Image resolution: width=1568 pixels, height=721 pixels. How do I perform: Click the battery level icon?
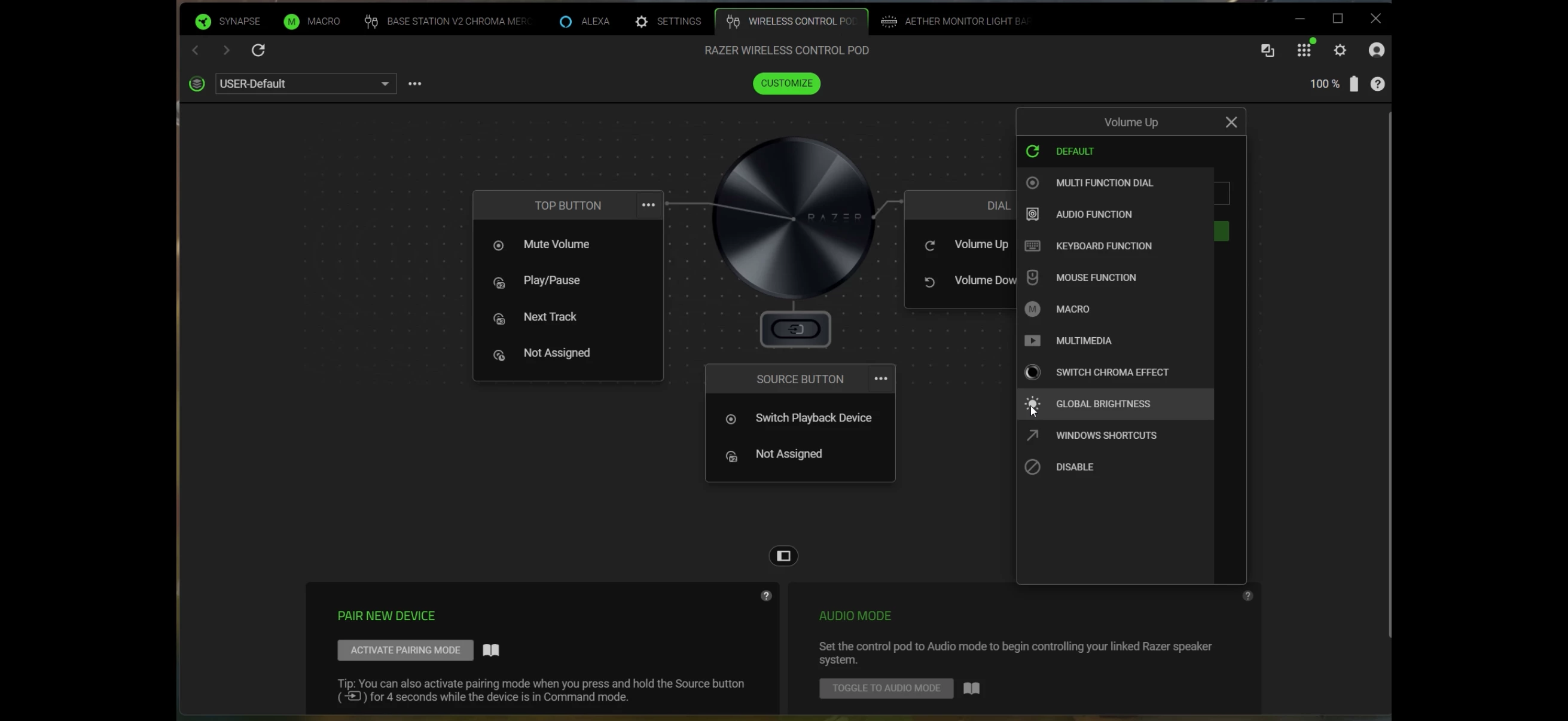pyautogui.click(x=1354, y=83)
